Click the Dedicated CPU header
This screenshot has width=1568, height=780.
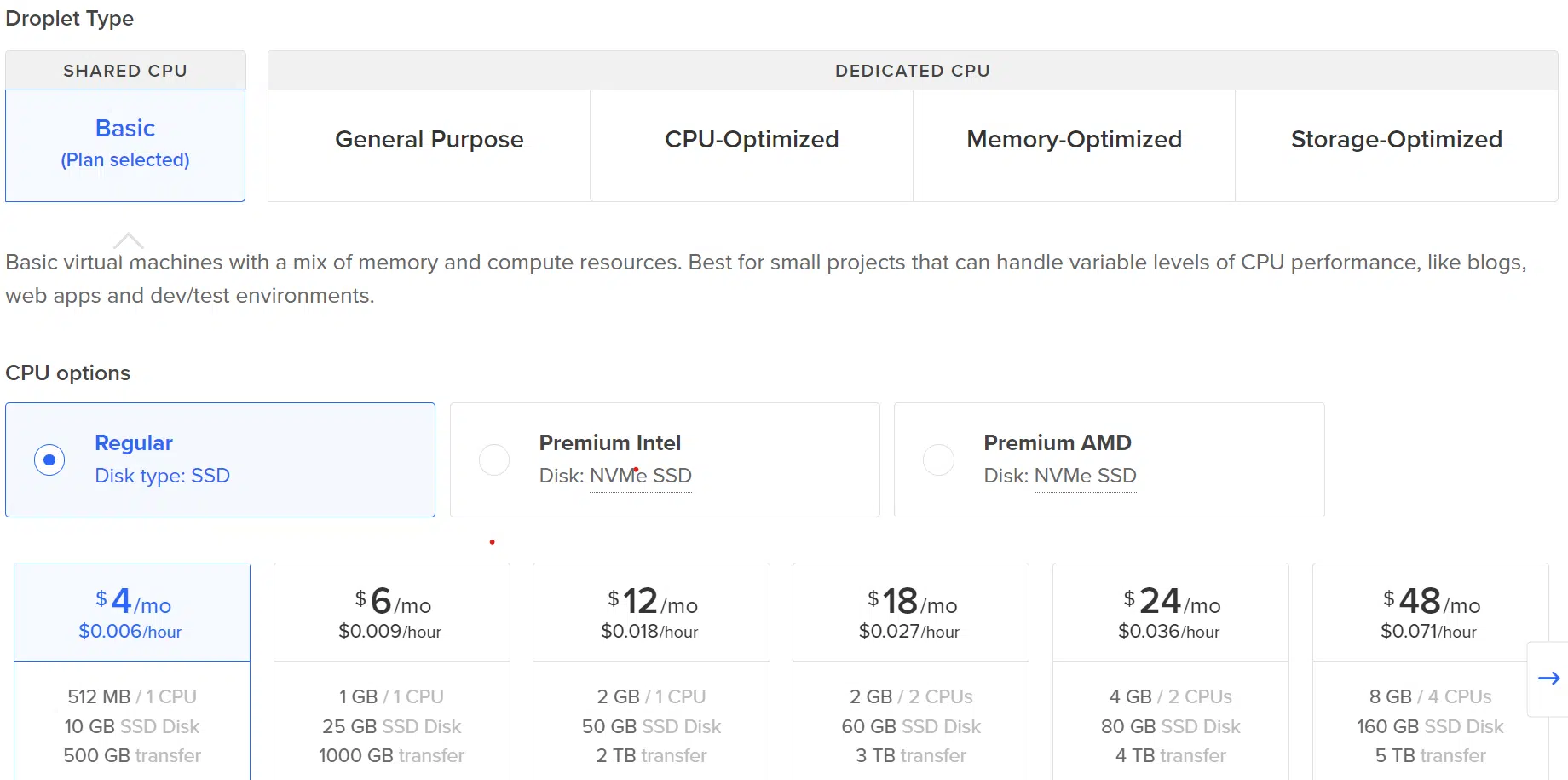(x=912, y=71)
